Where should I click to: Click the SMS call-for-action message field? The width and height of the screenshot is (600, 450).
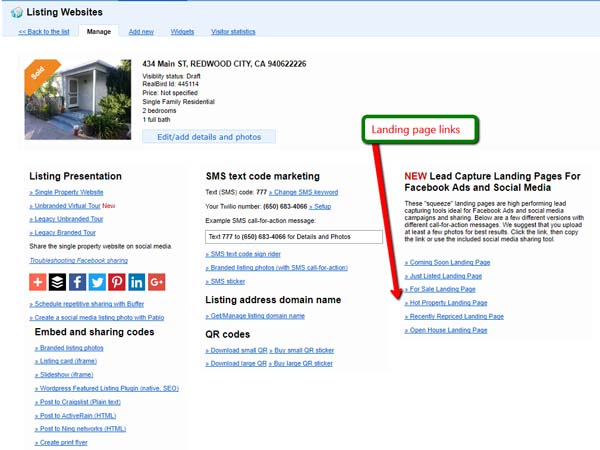click(294, 237)
